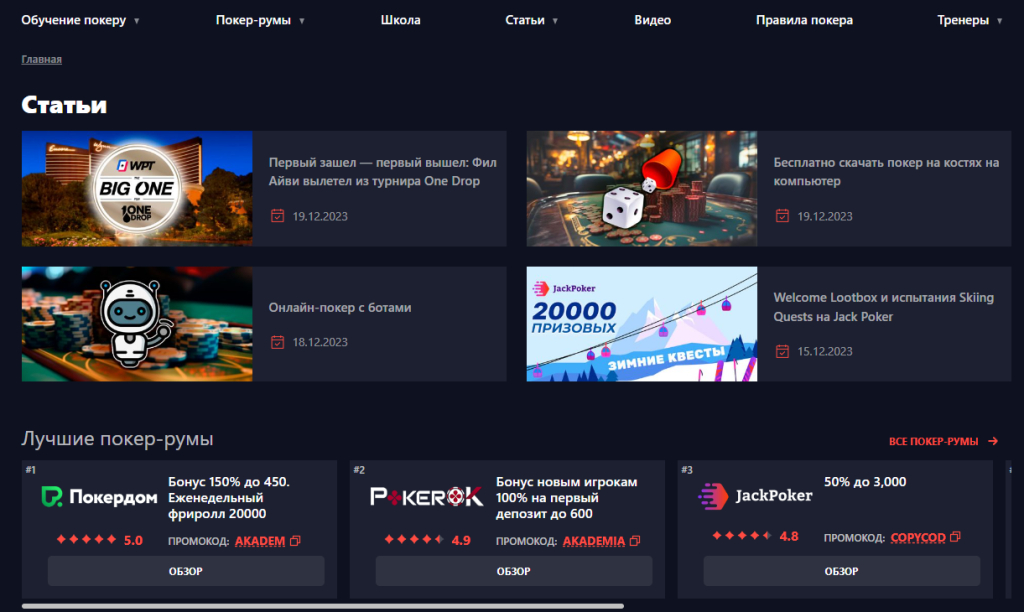Copy the COPYCOD promo code icon
This screenshot has height=612, width=1024.
tap(955, 537)
